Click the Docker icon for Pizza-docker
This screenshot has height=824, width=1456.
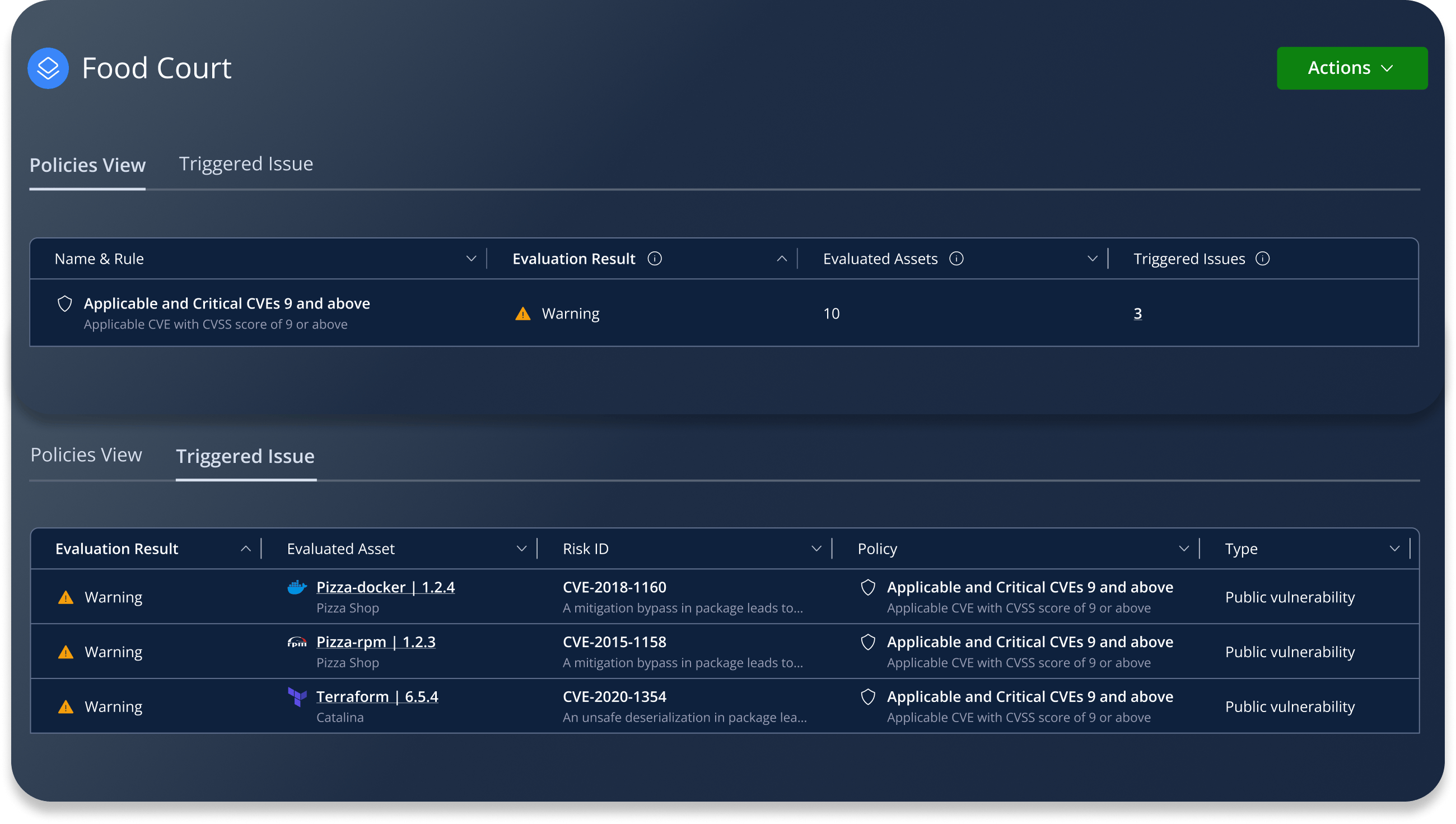297,587
